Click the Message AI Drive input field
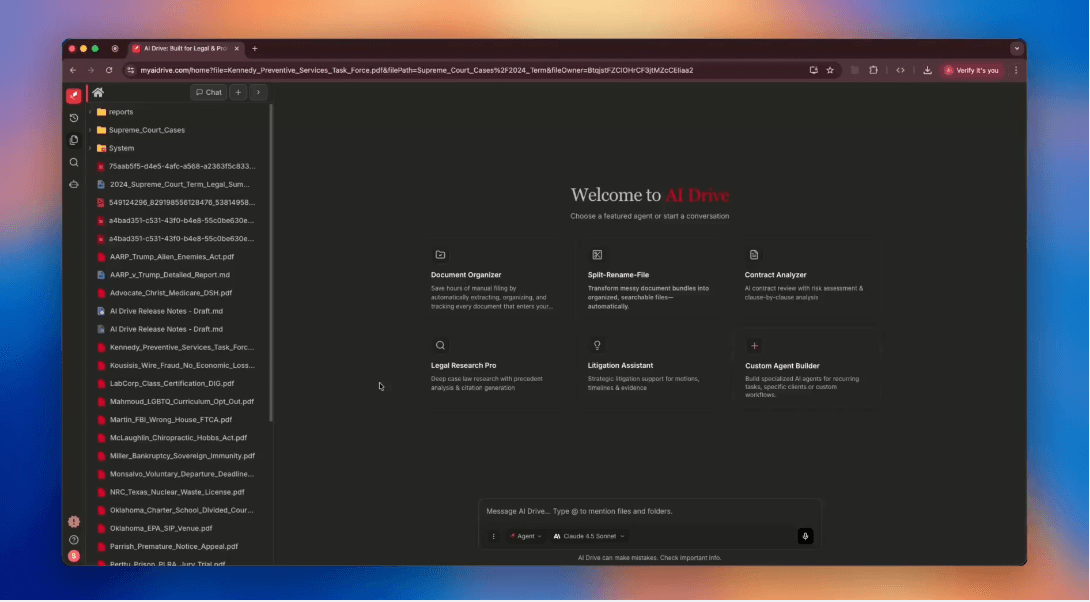This screenshot has width=1090, height=602. pos(650,511)
